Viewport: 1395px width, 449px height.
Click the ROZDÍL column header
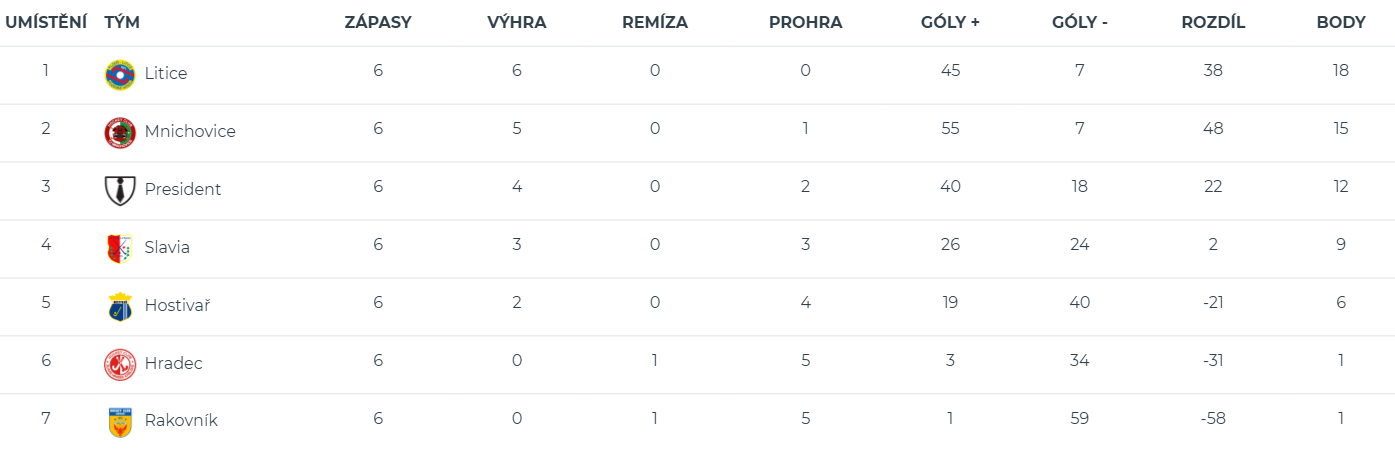1213,22
